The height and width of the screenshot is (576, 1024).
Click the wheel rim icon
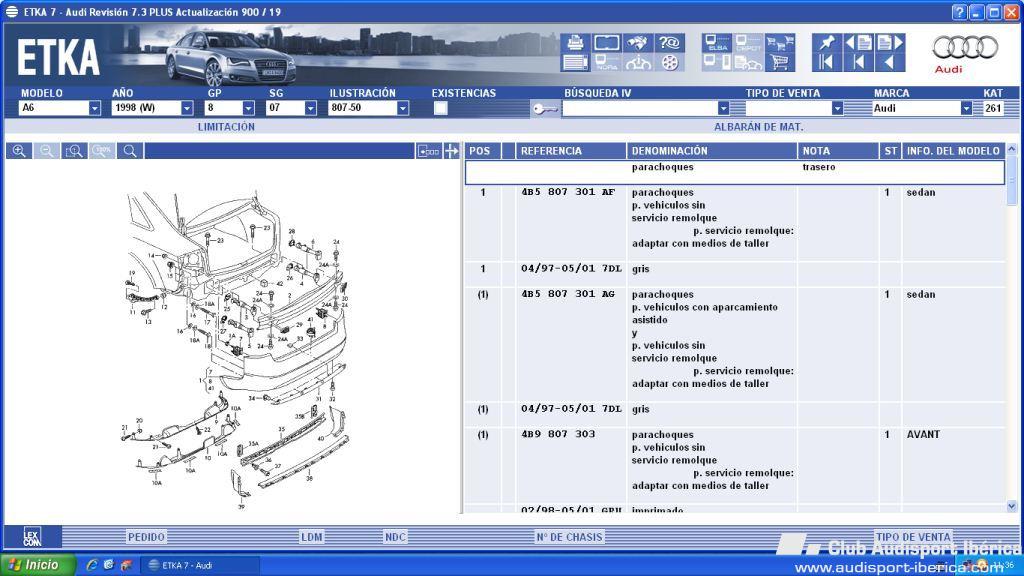pyautogui.click(x=669, y=63)
